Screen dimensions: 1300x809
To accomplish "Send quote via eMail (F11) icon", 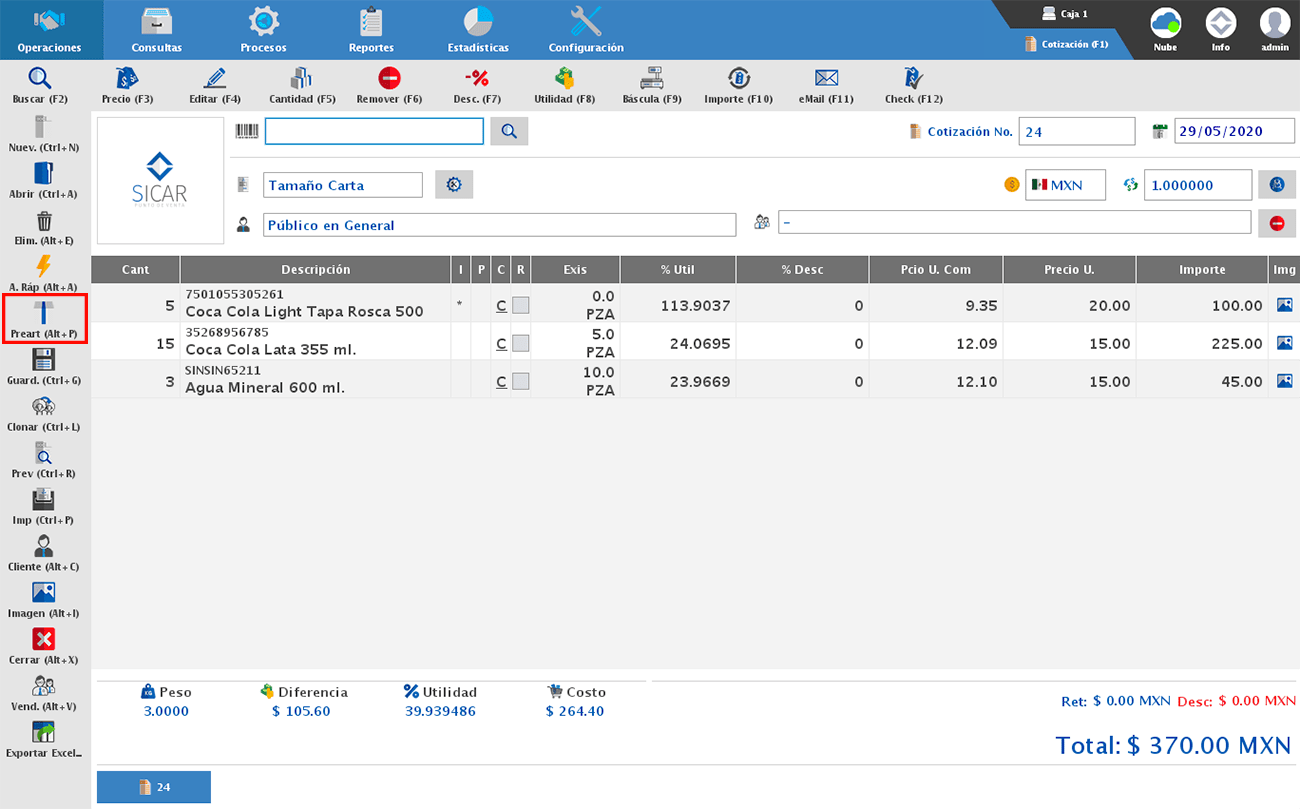I will click(x=825, y=80).
